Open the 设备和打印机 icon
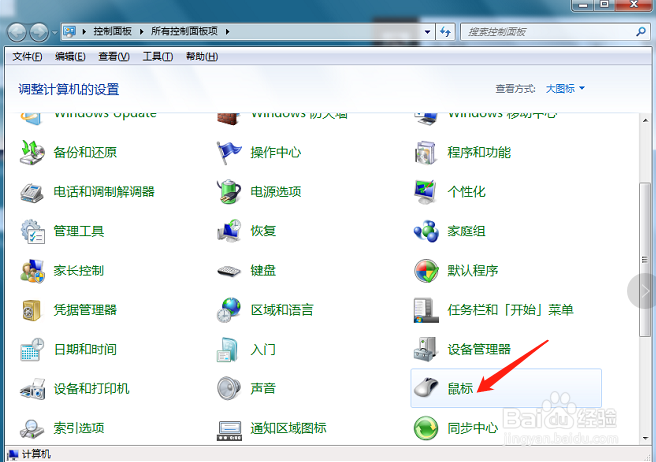 32,389
